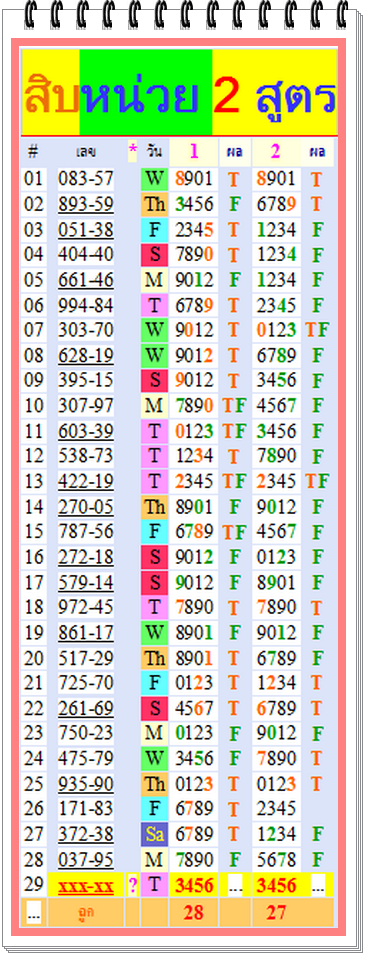
Task: Click the green W day cell in row 01
Action: click(x=155, y=178)
